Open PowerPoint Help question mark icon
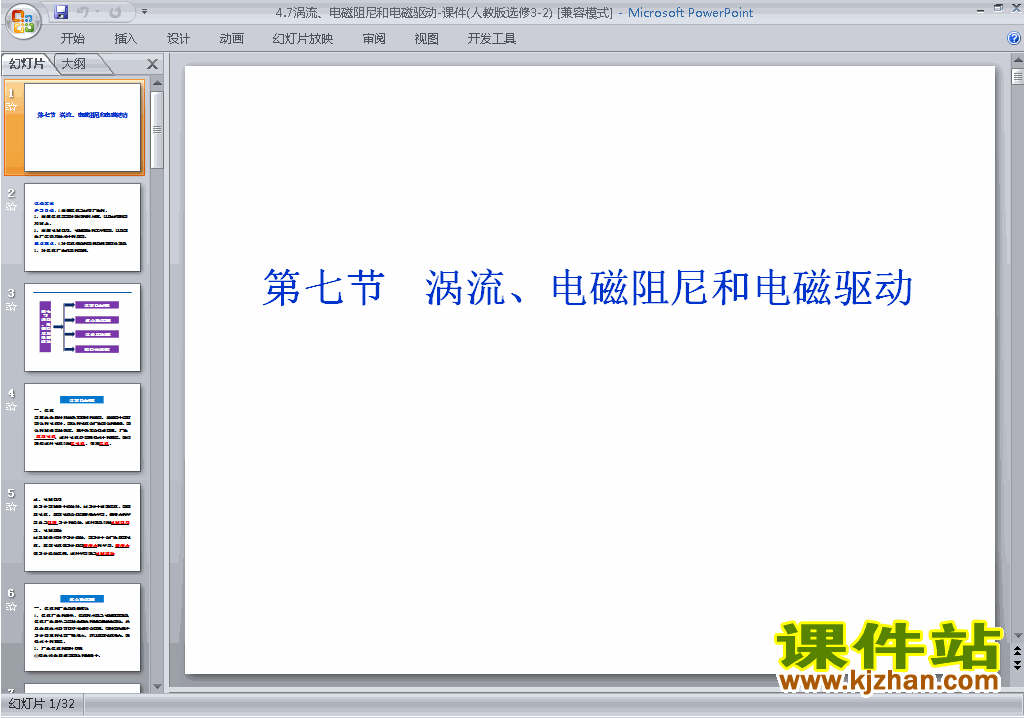The height and width of the screenshot is (718, 1024). [1014, 39]
